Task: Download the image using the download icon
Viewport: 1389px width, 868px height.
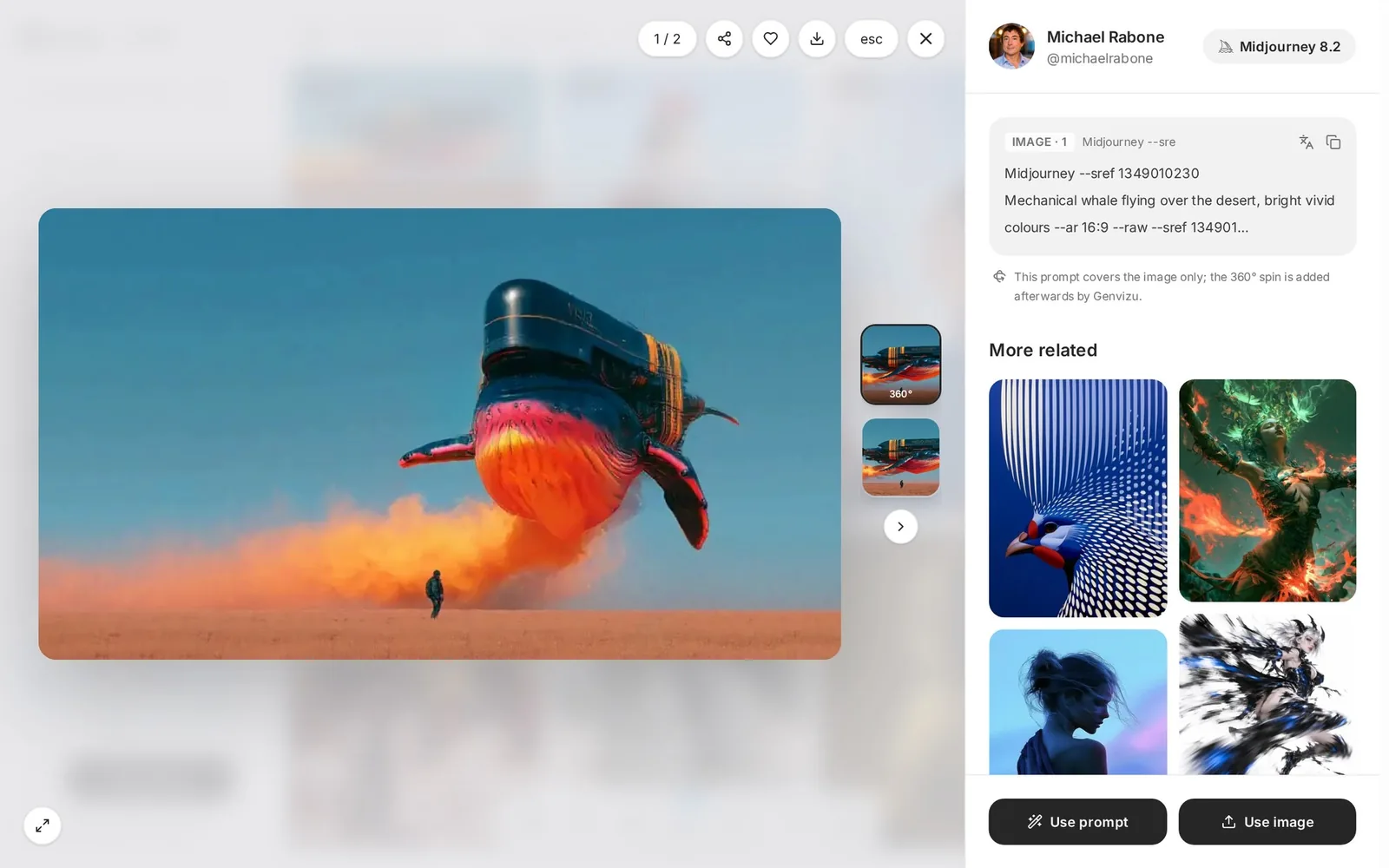Action: tap(817, 39)
